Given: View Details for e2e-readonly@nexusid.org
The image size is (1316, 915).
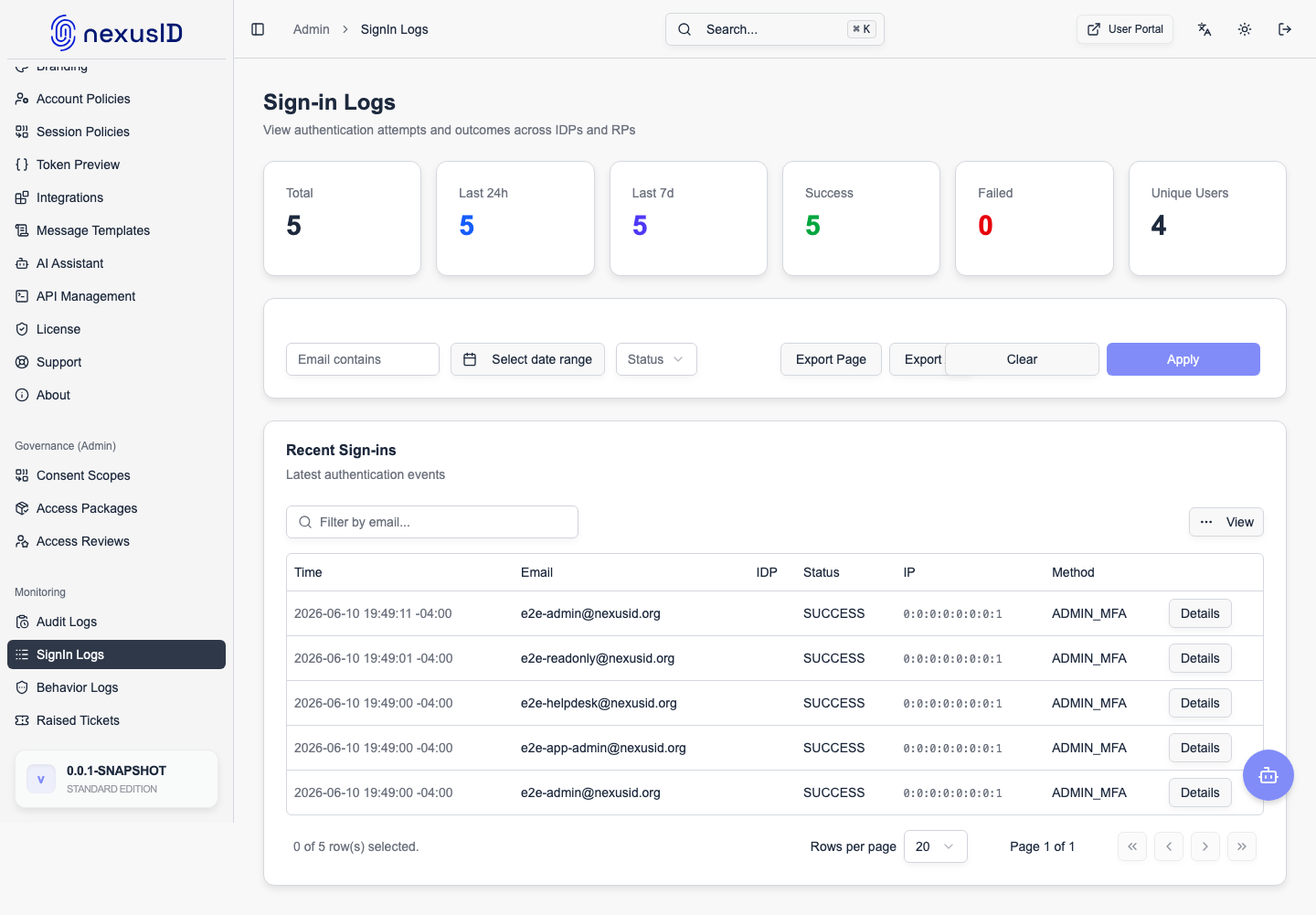Looking at the screenshot, I should (1200, 658).
